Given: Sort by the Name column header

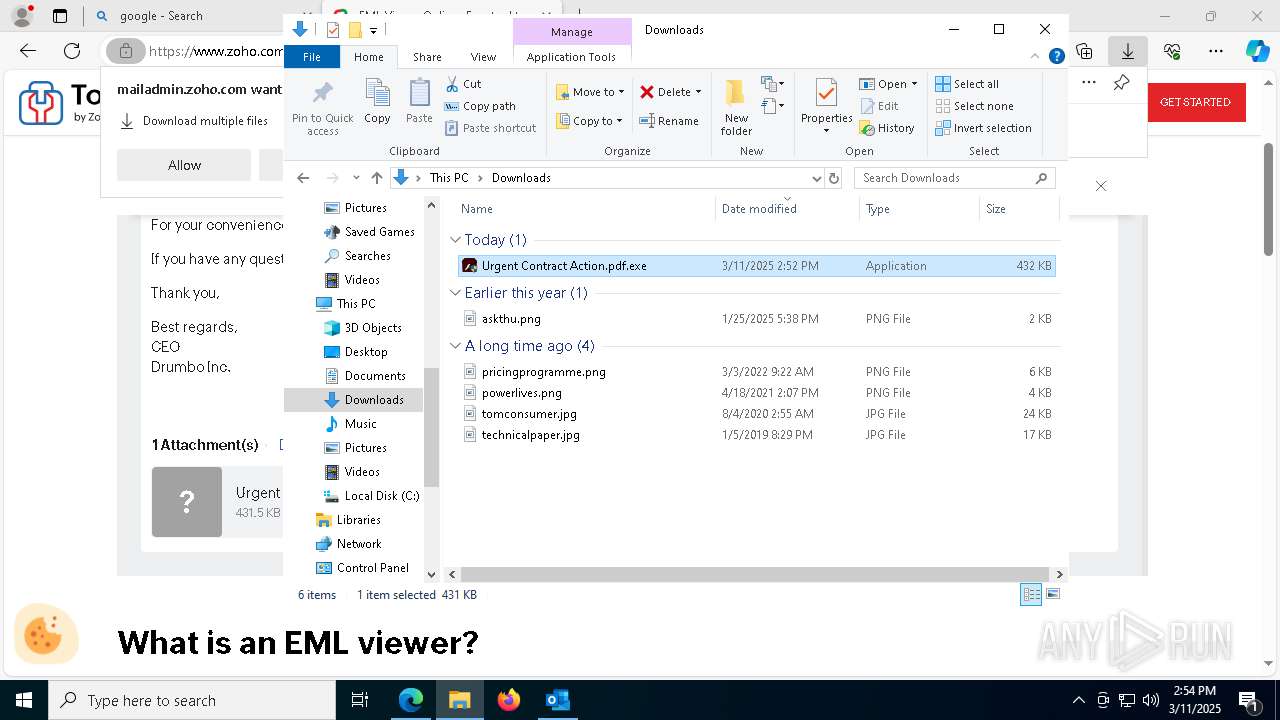Looking at the screenshot, I should point(586,209).
